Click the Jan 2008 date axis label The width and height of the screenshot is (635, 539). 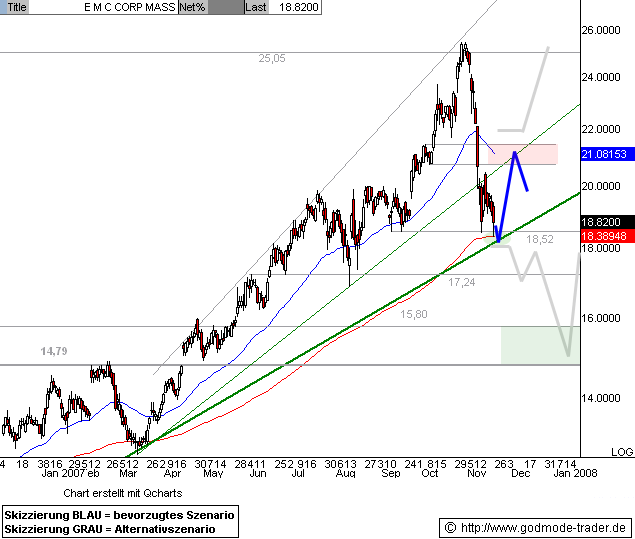coord(575,473)
